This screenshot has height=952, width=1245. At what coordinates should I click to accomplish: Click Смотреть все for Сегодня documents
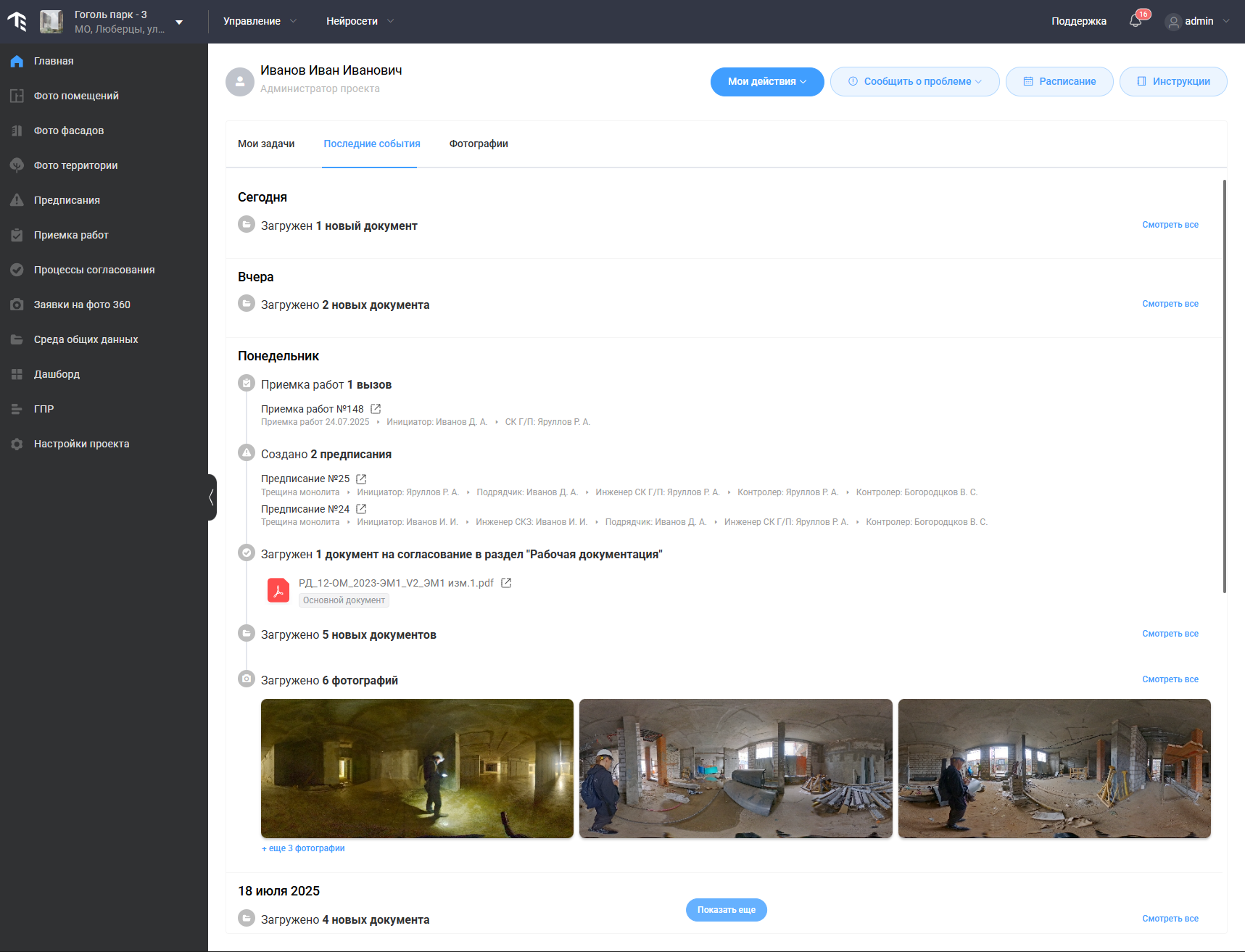click(1170, 225)
